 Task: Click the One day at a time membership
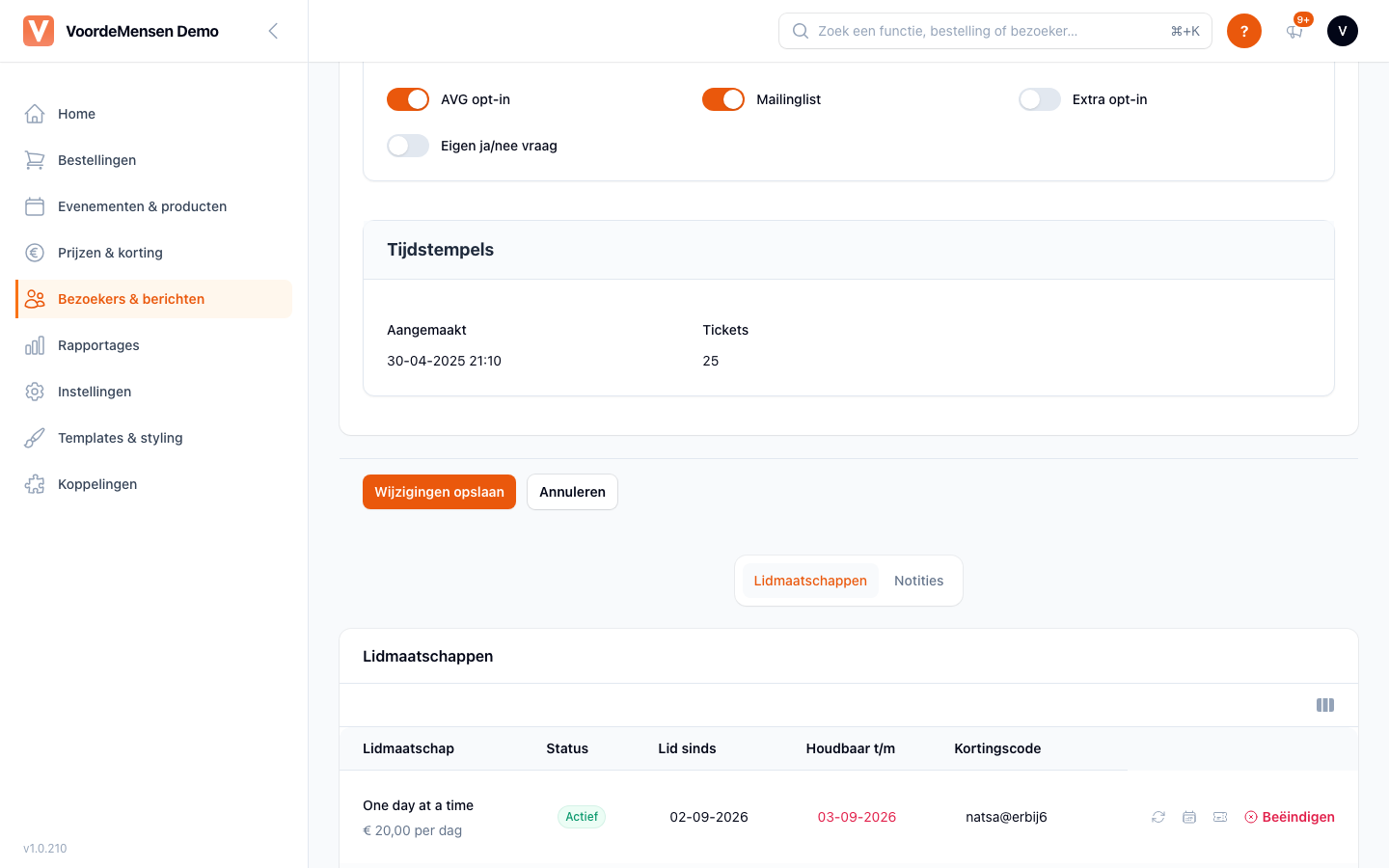point(418,805)
